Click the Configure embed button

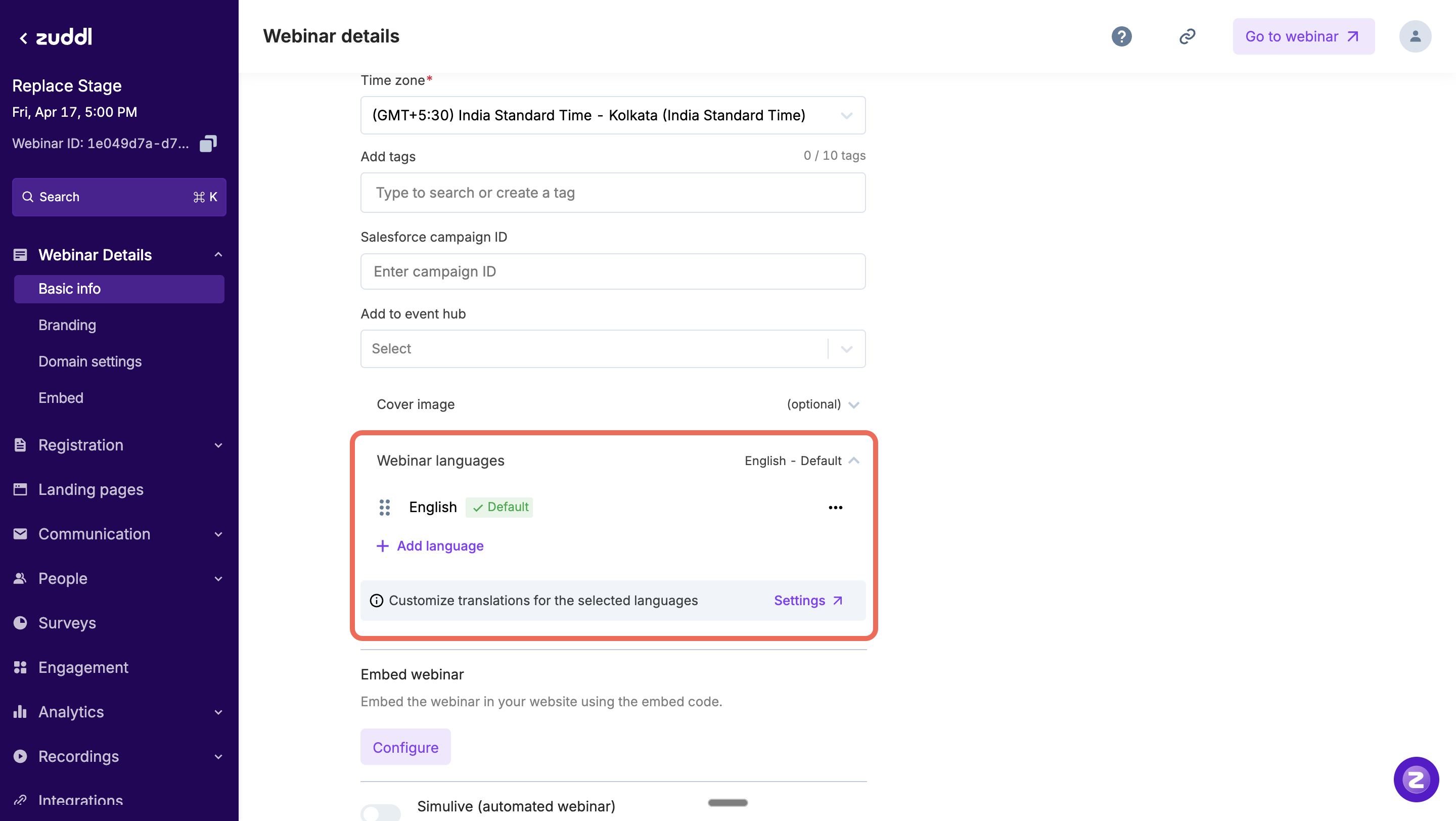coord(405,747)
